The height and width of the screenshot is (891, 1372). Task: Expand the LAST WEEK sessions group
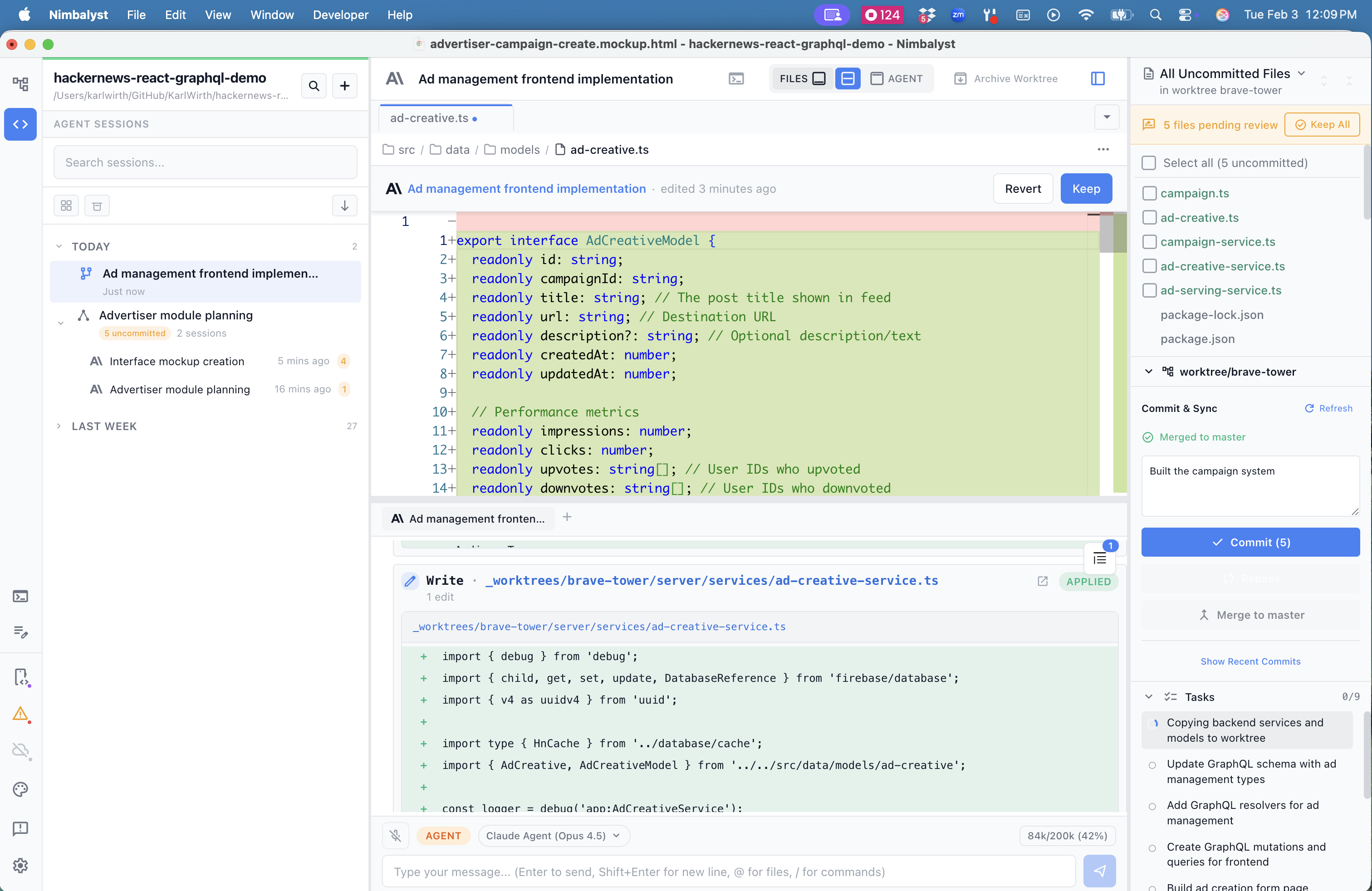[x=59, y=426]
